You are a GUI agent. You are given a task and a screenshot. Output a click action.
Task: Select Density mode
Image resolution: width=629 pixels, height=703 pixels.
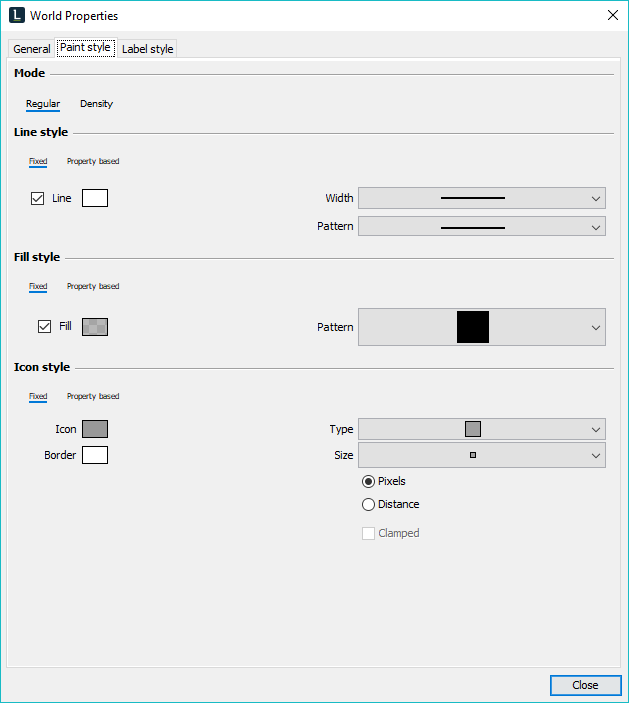pyautogui.click(x=96, y=104)
